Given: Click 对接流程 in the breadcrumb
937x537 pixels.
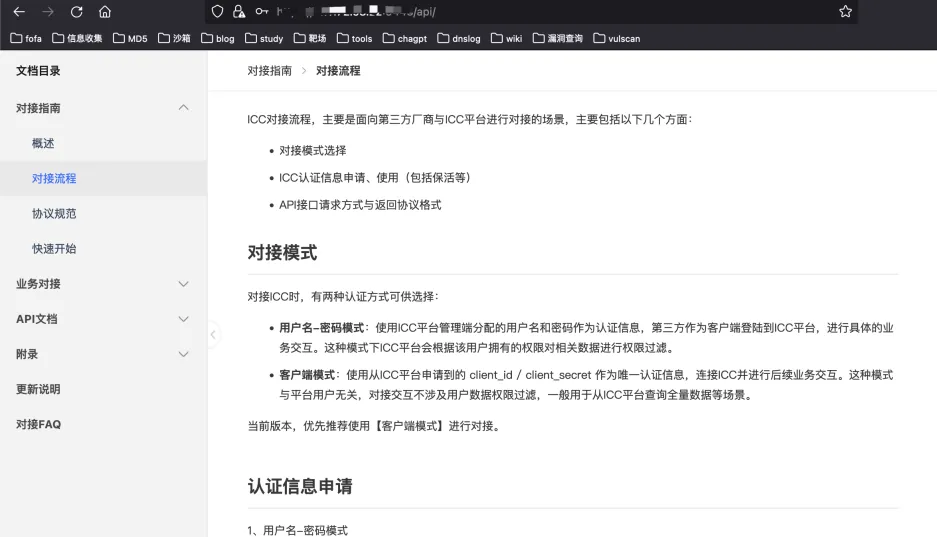Looking at the screenshot, I should [338, 70].
